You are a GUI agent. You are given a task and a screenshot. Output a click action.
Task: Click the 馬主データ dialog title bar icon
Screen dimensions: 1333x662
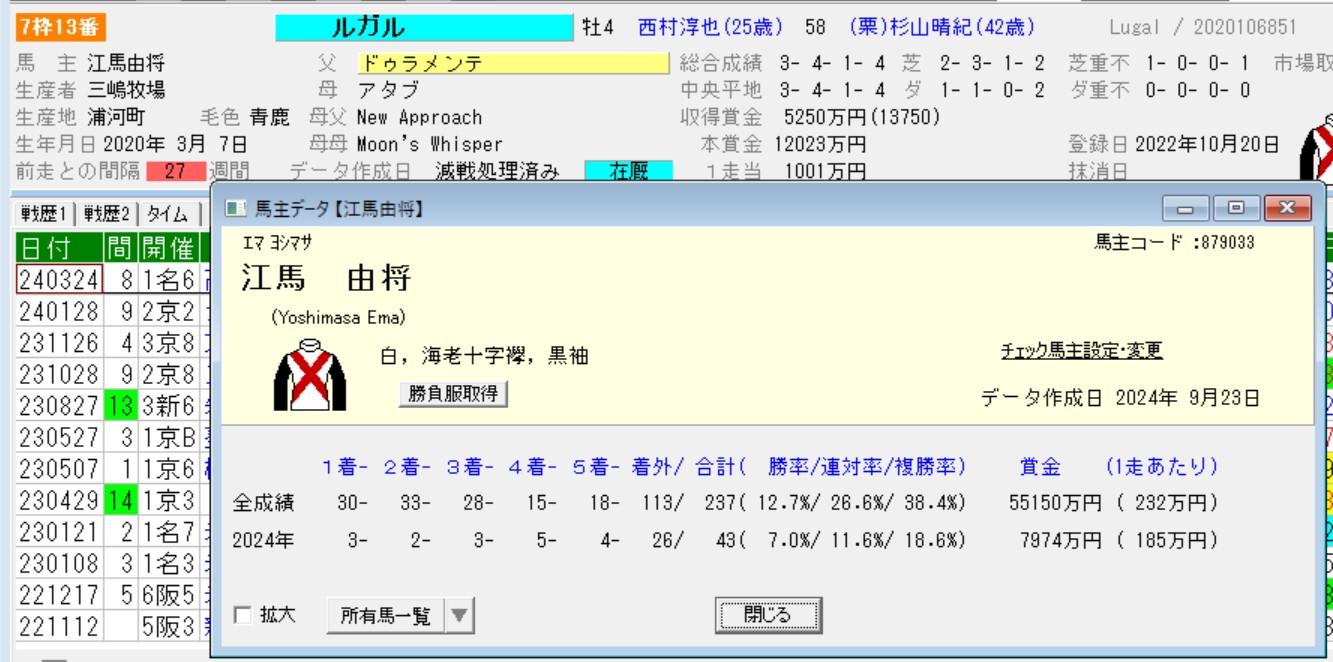click(x=234, y=209)
